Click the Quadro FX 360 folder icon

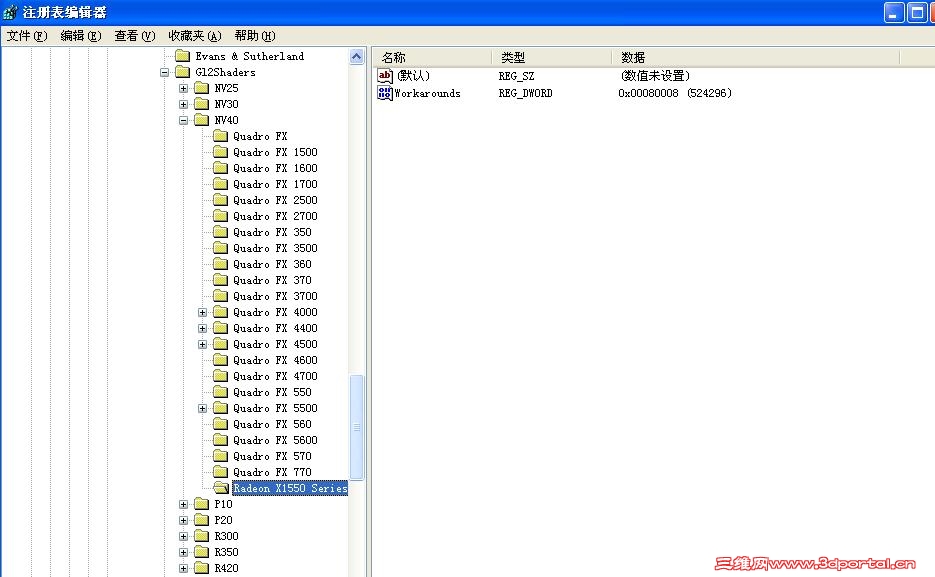pos(221,264)
